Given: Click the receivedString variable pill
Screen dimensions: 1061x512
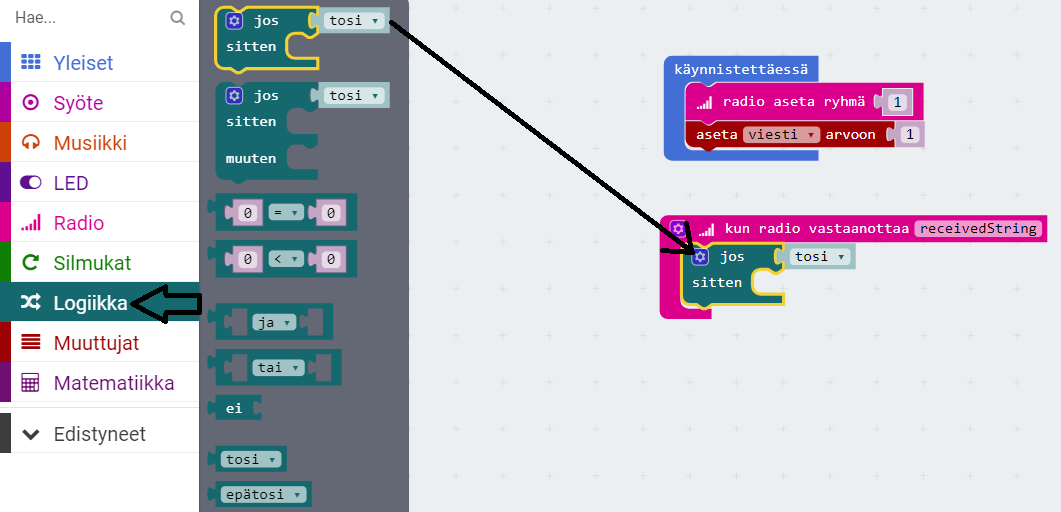Looking at the screenshot, I should click(978, 229).
